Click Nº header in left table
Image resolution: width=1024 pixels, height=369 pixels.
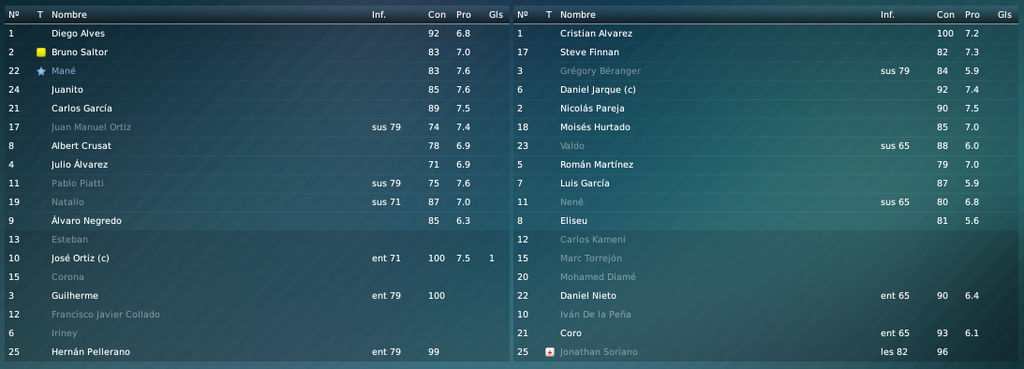pyautogui.click(x=13, y=14)
